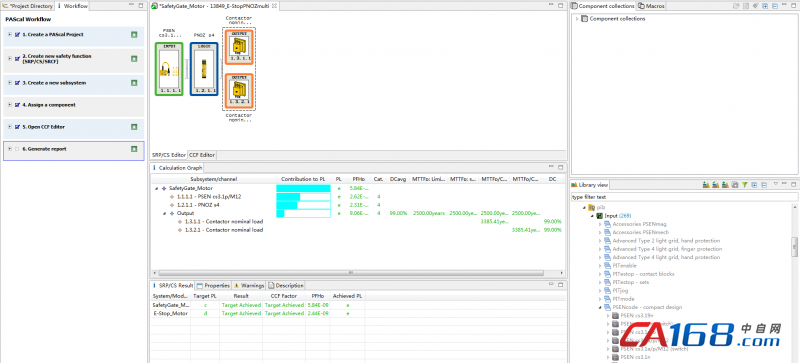Click the first library chart icon in Library view toolbar
Viewport: 800px width, 363px height.
(x=706, y=185)
